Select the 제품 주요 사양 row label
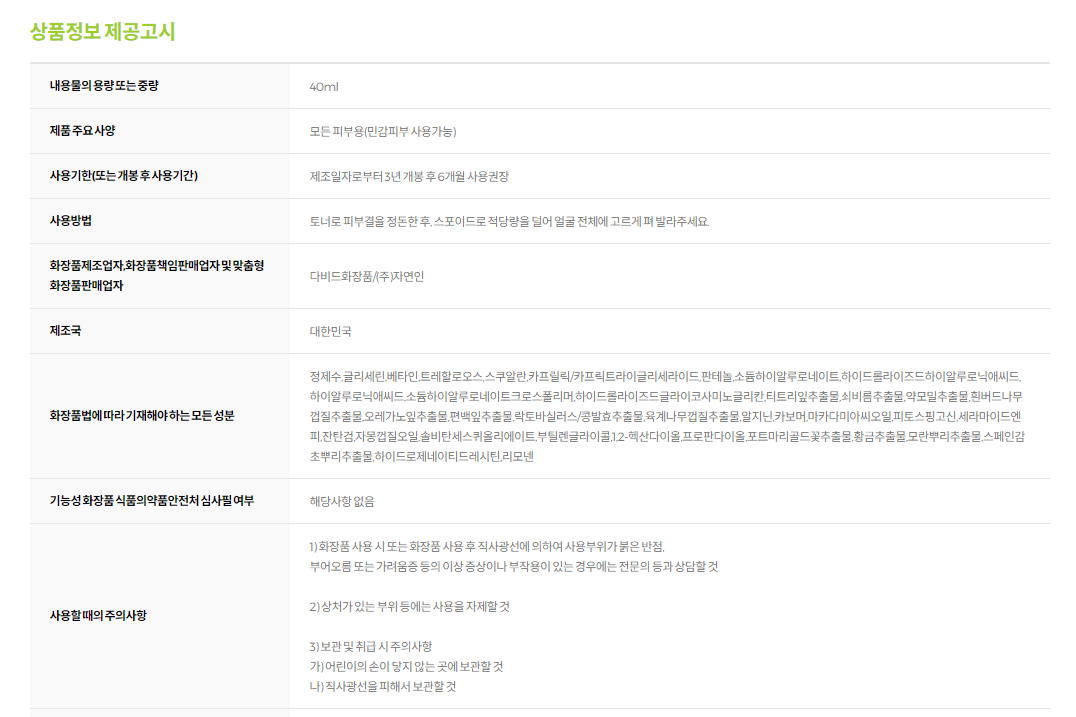Screen dimensions: 1076x717 (x=83, y=131)
